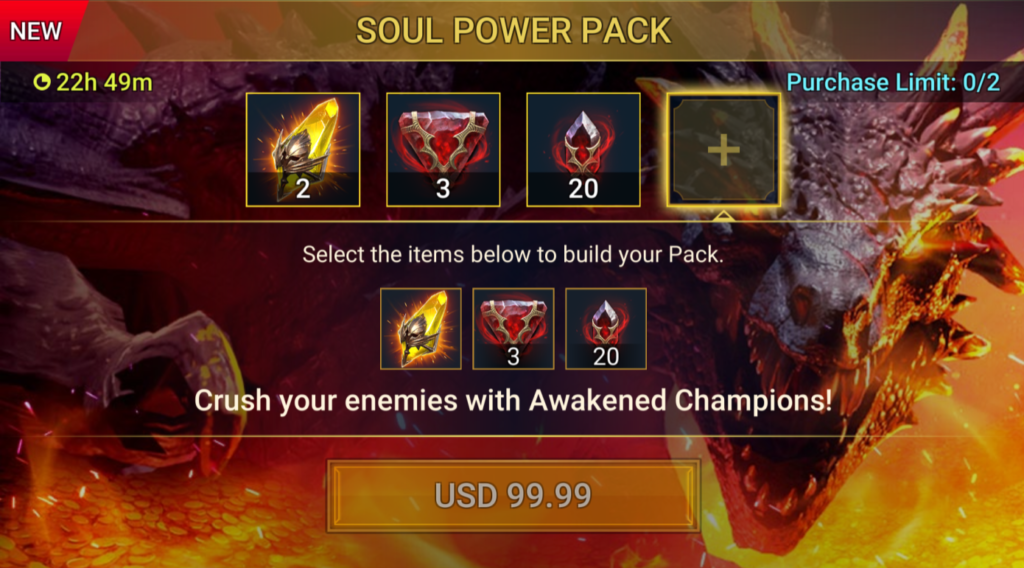Click the red NEW badge
This screenshot has height=568, width=1024.
pos(36,31)
